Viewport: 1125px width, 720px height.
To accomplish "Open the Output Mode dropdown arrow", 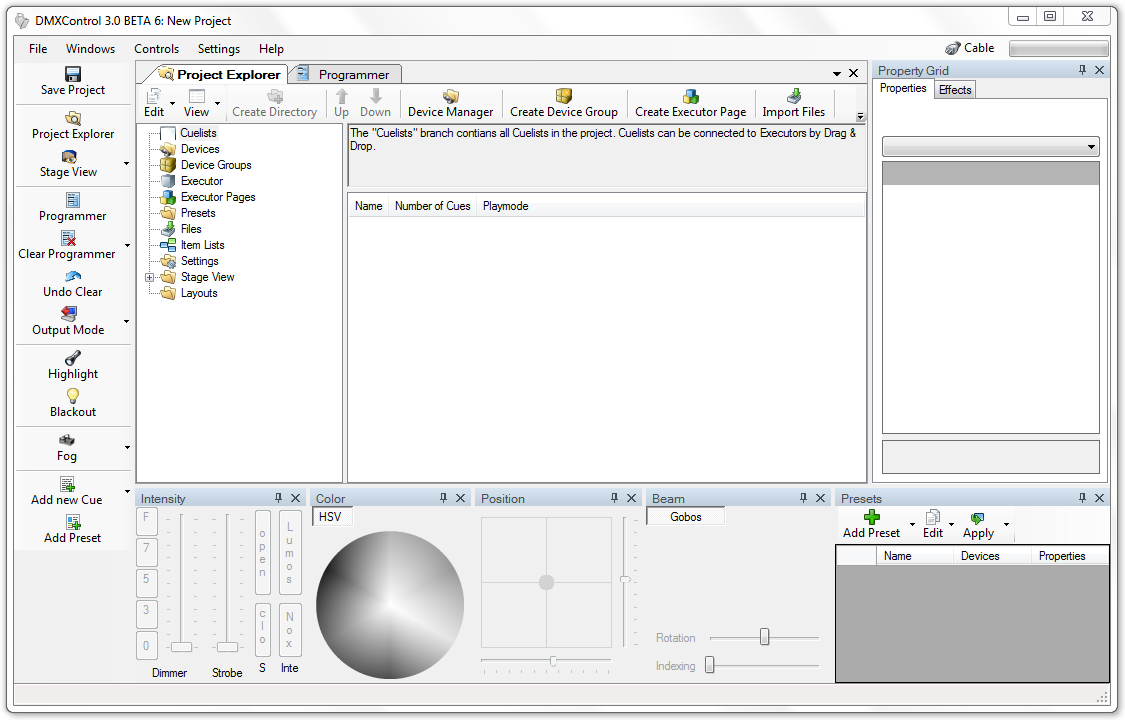I will click(127, 322).
